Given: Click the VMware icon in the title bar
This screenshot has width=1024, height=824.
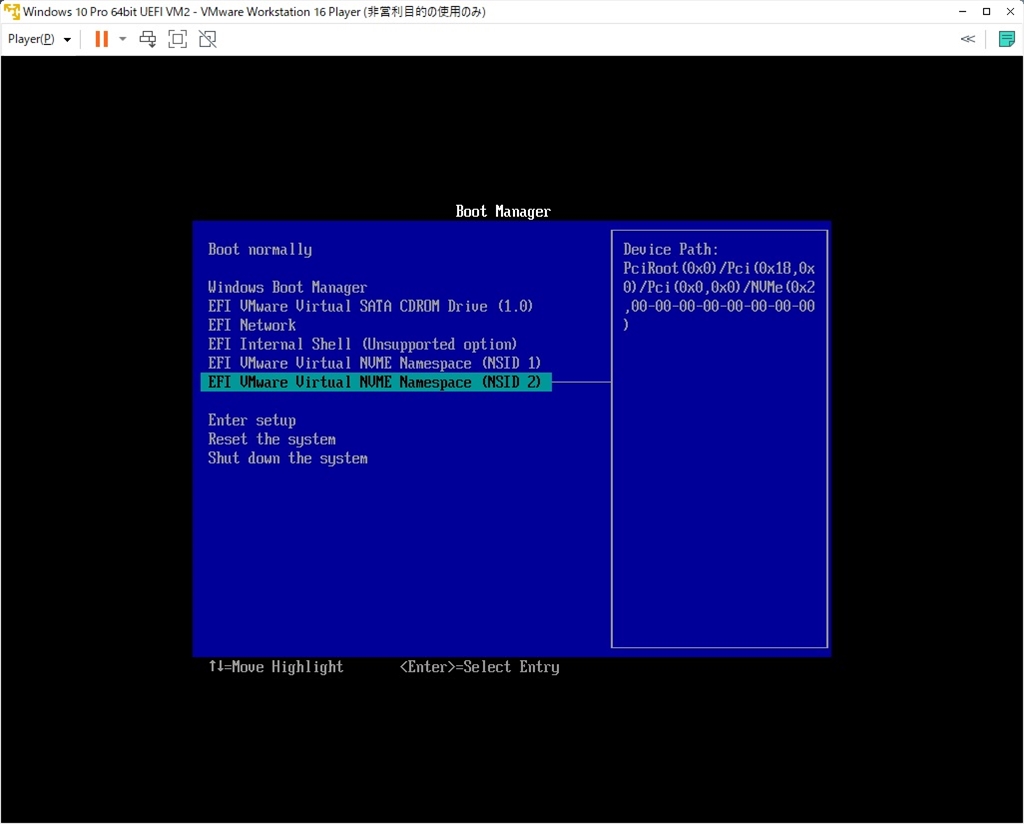Looking at the screenshot, I should pos(11,12).
